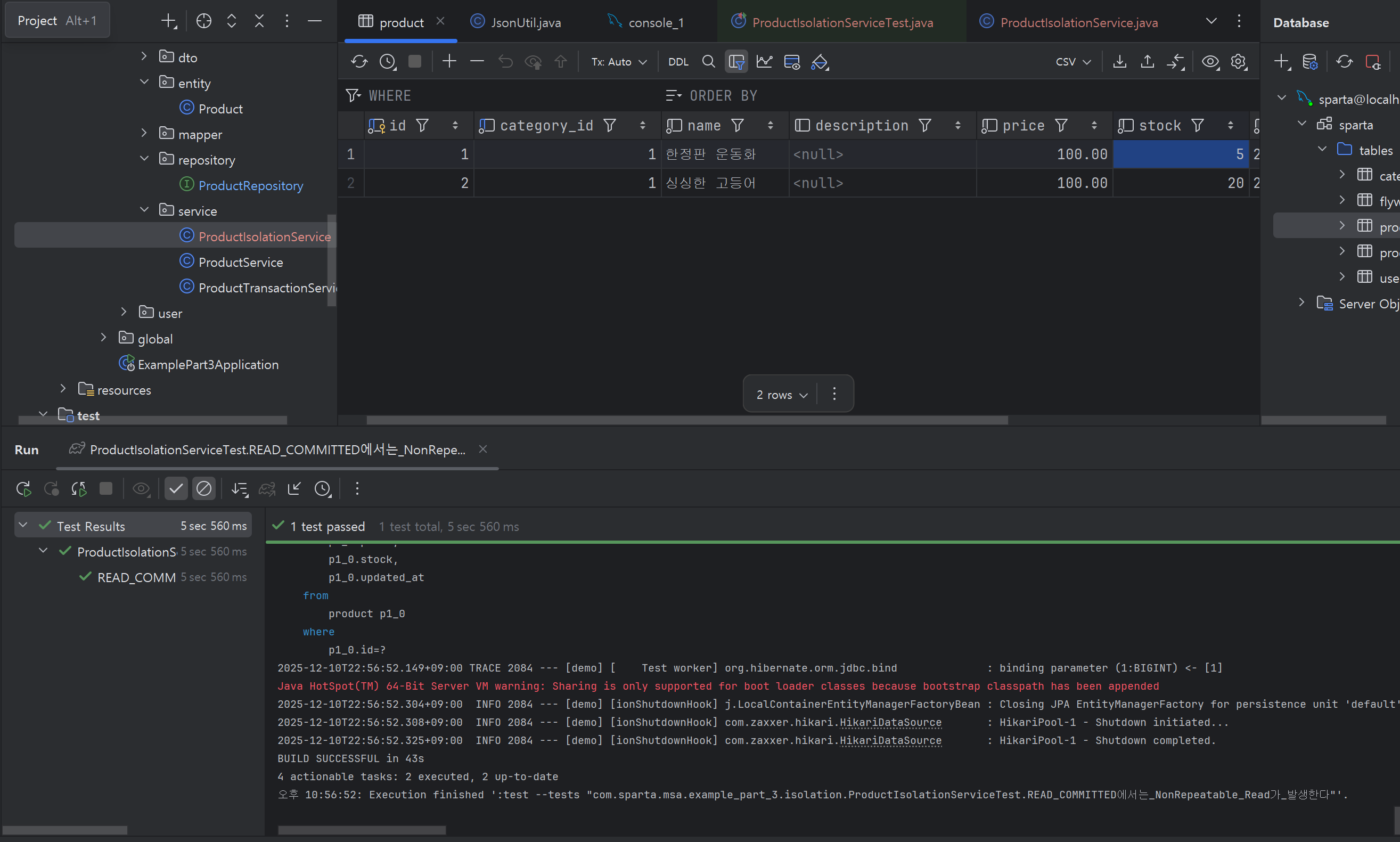Close the product tab
1400x842 pixels.
pyautogui.click(x=440, y=21)
